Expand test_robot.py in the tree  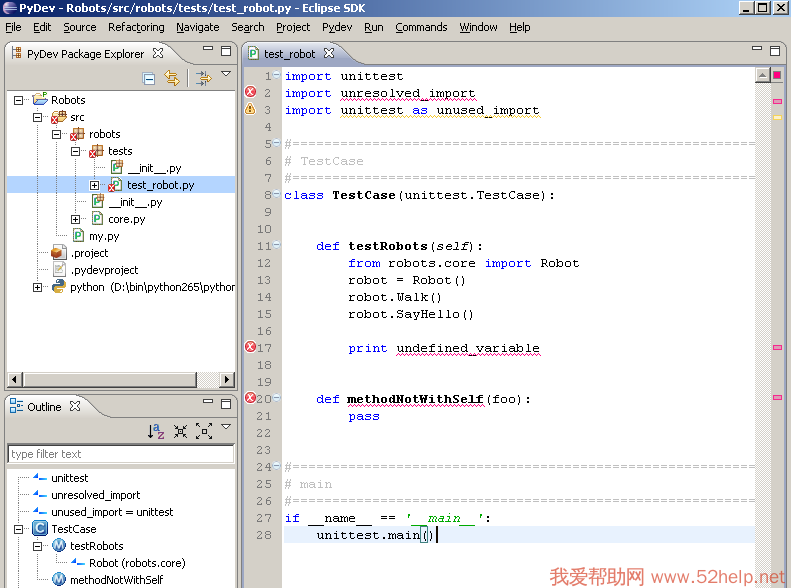click(94, 186)
